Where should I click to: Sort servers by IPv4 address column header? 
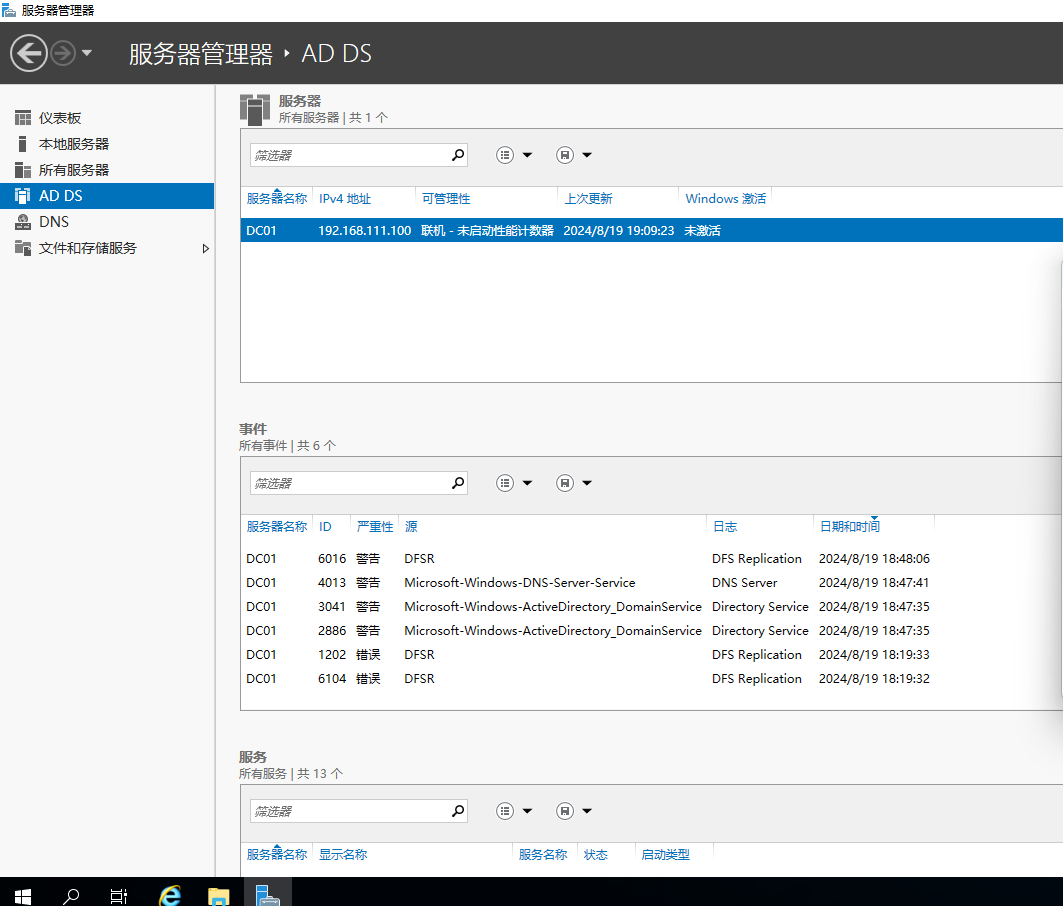click(345, 199)
